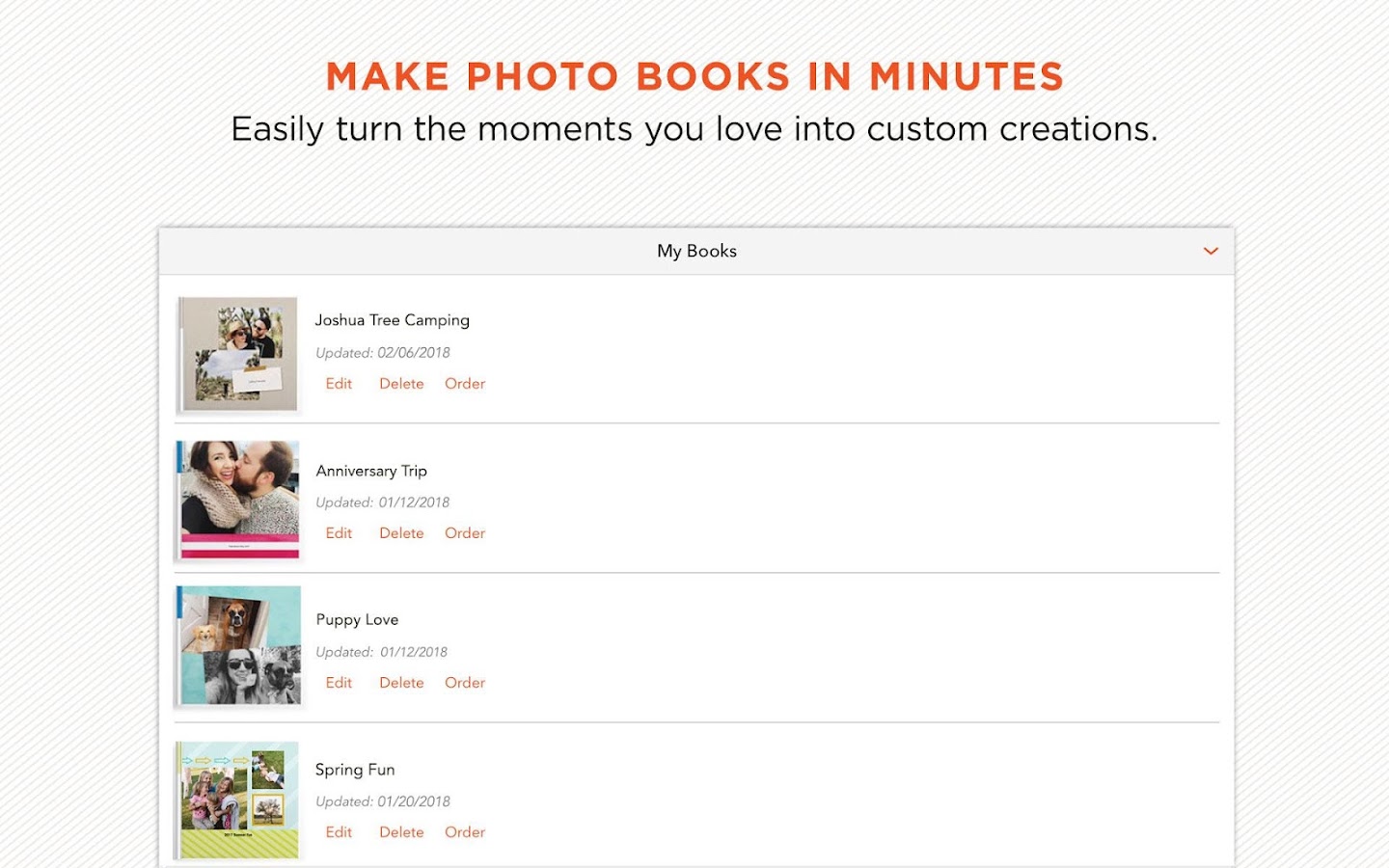
Task: Open the Anniversary Trip book cover
Action: [238, 500]
